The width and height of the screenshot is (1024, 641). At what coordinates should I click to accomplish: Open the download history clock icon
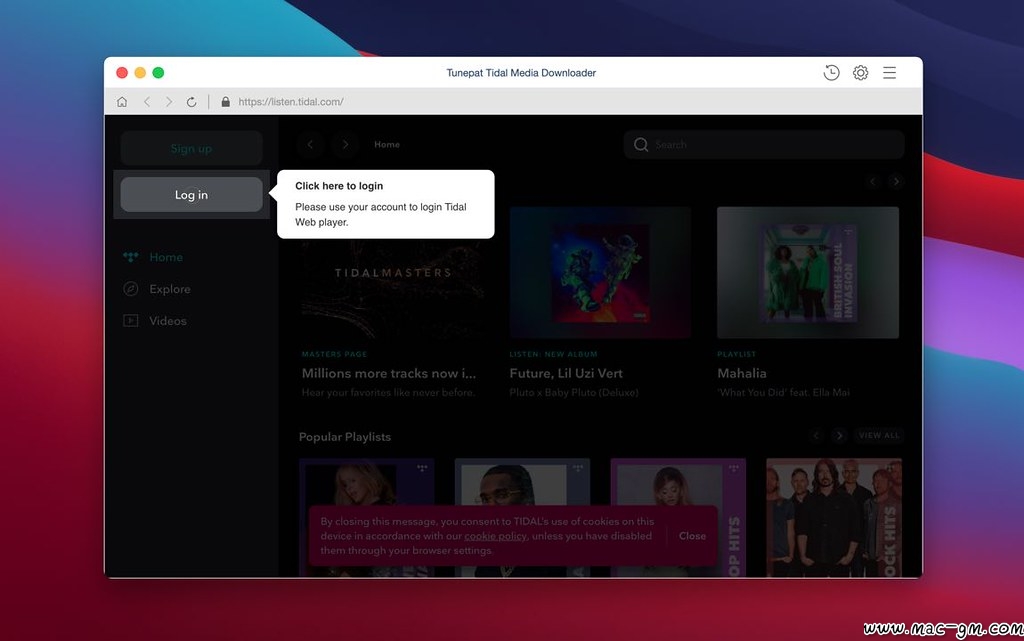[831, 72]
